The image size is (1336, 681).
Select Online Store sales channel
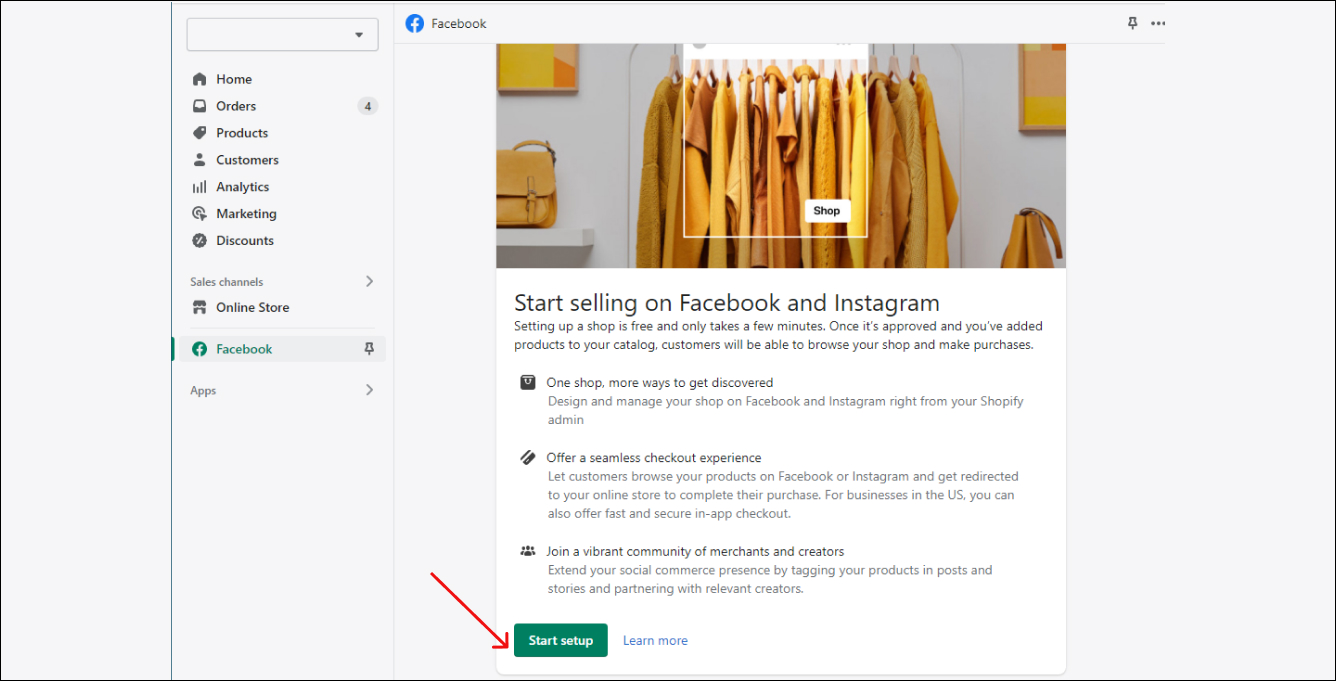pyautogui.click(x=253, y=308)
